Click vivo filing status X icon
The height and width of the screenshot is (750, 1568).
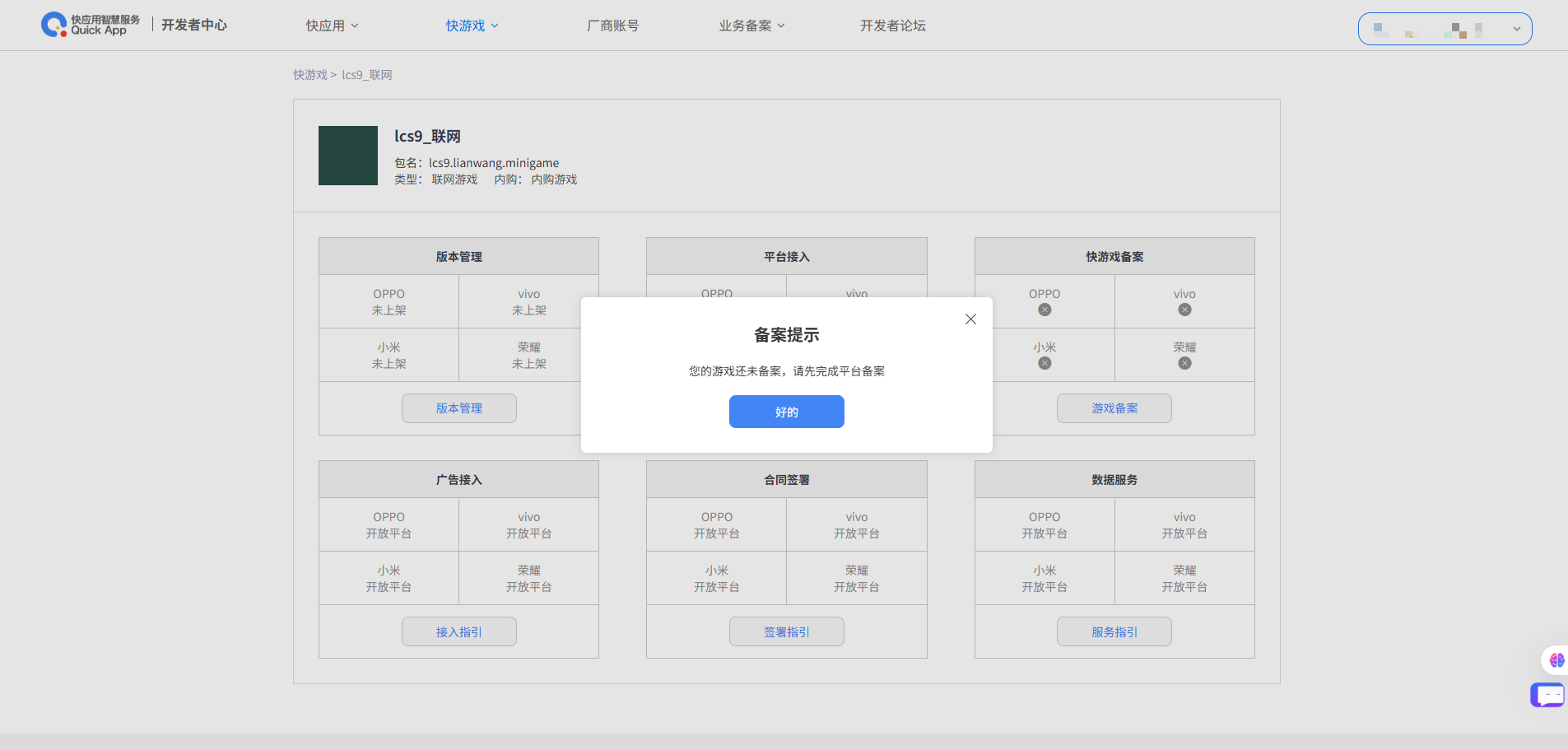tap(1184, 310)
